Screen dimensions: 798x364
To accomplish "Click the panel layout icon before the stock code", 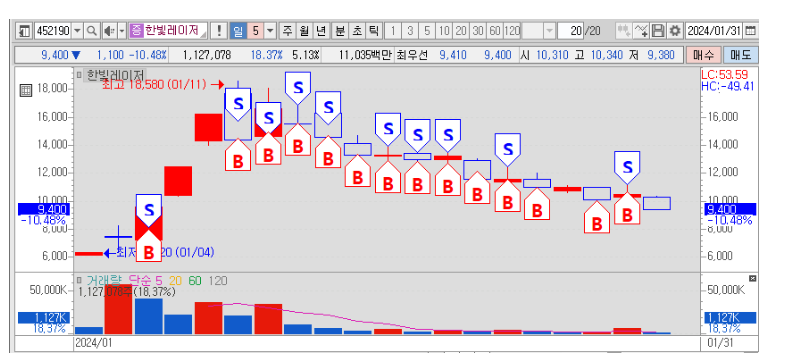I will [x=24, y=31].
